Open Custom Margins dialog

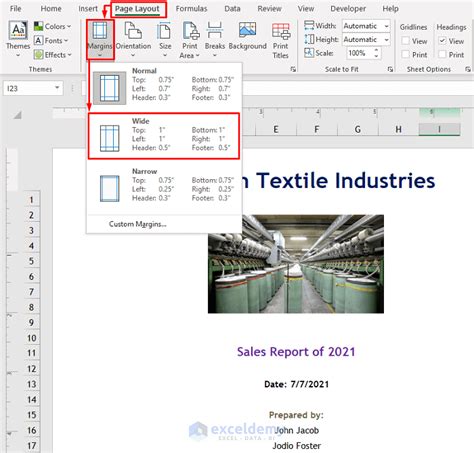(137, 224)
